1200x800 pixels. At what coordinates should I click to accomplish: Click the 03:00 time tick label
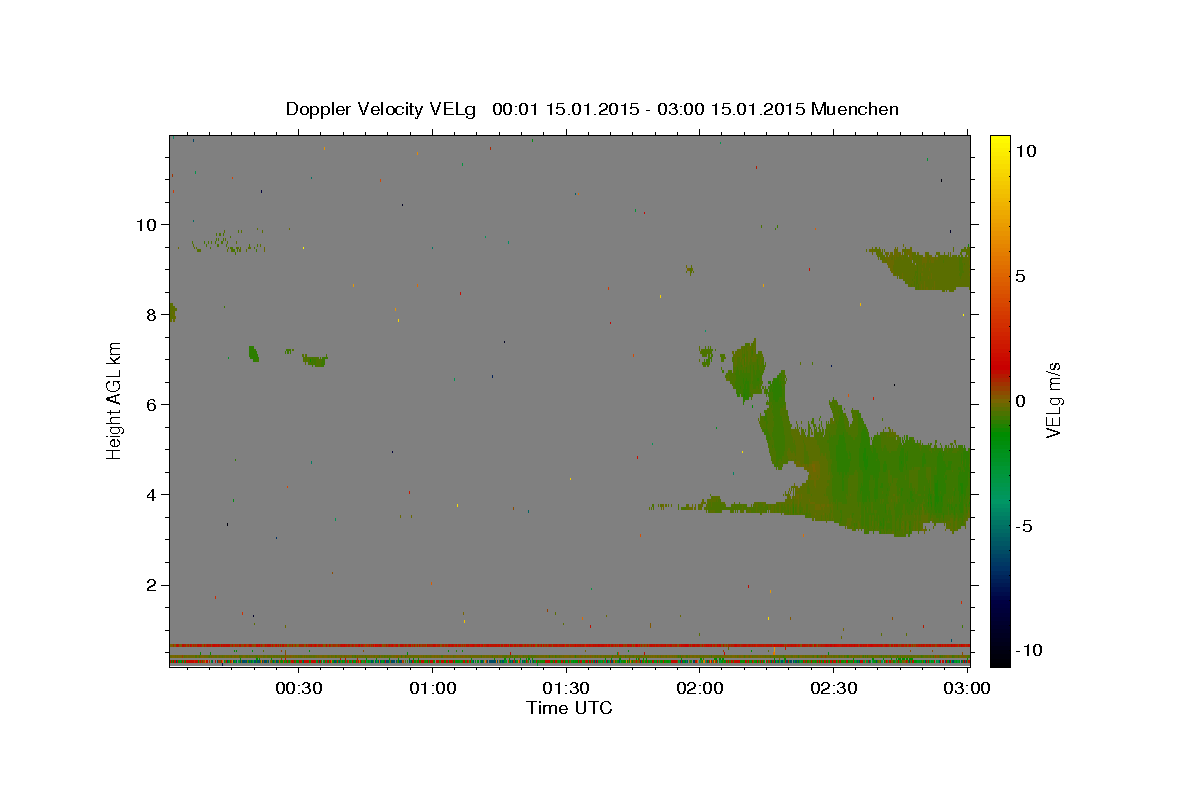coord(967,688)
